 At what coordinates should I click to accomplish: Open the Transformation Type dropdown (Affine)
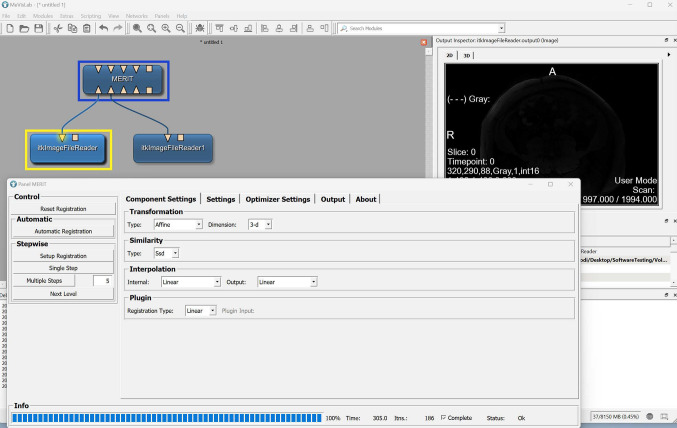point(179,225)
